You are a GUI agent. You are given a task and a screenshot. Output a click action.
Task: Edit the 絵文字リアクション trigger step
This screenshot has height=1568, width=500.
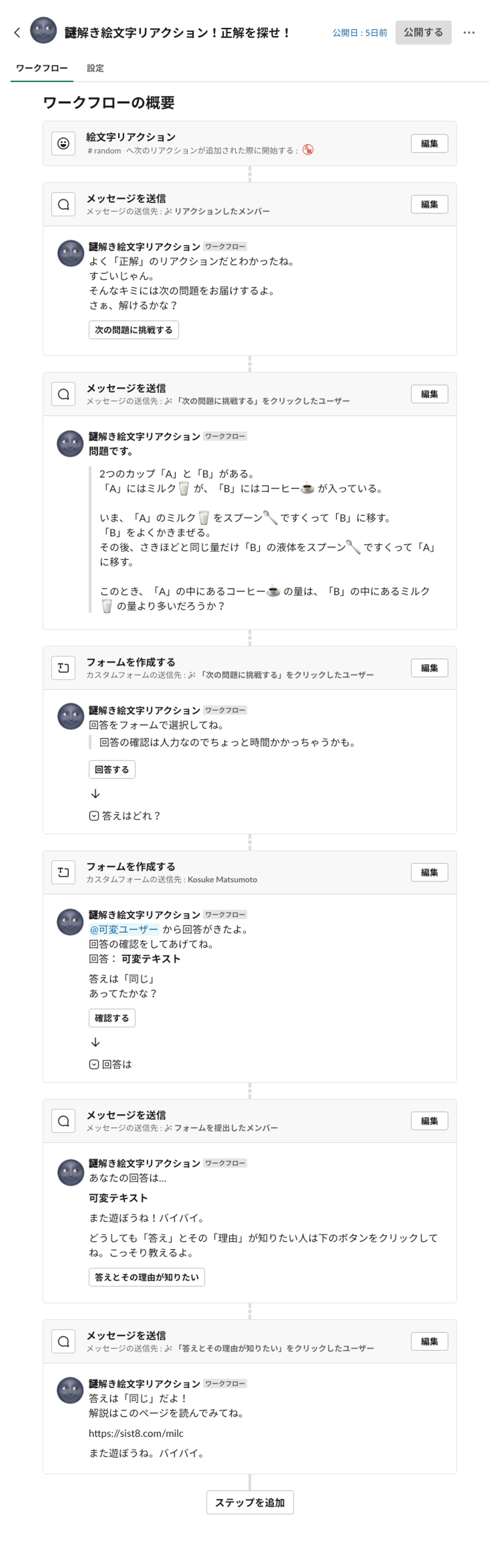click(429, 144)
